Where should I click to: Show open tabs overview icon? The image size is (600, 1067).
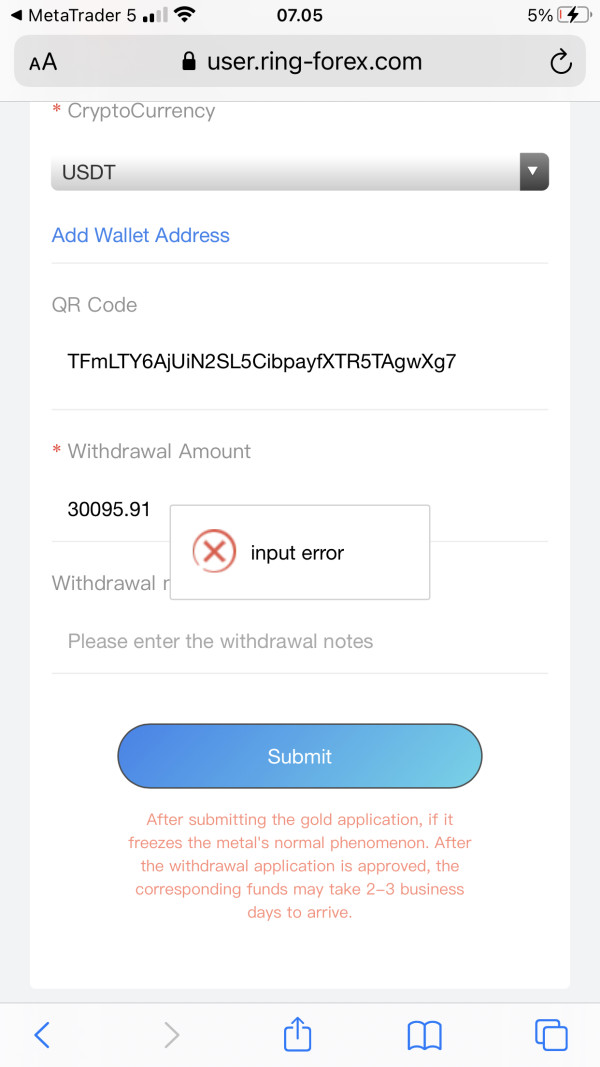pyautogui.click(x=551, y=1035)
